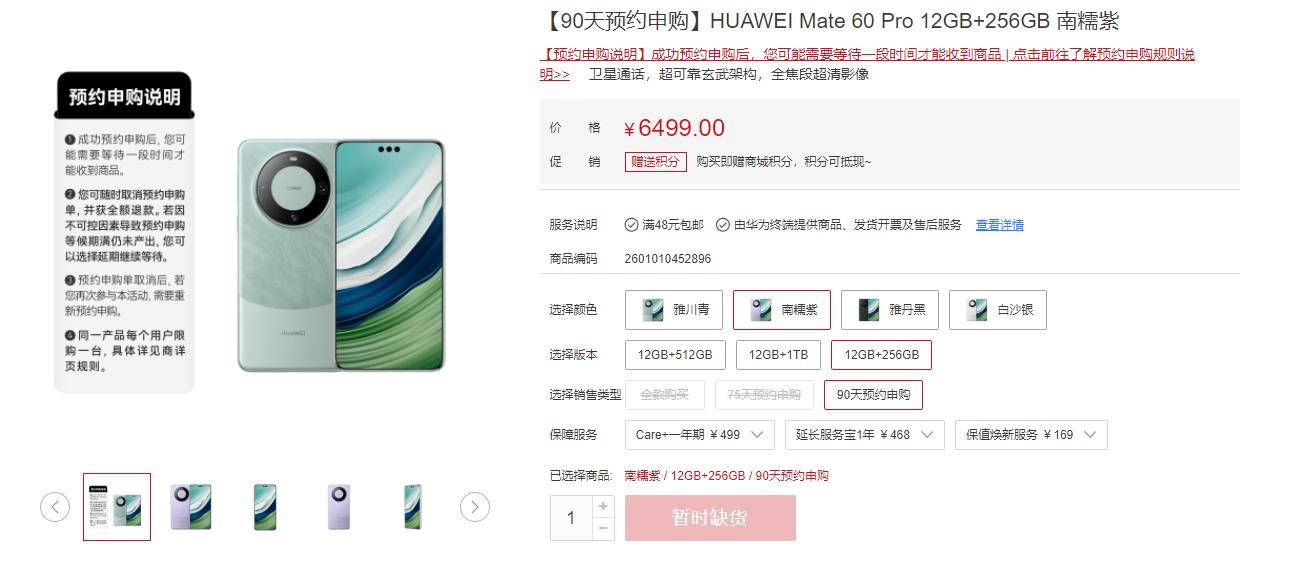Choose the 雅丹黑 color option
1307x585 pixels.
point(890,310)
